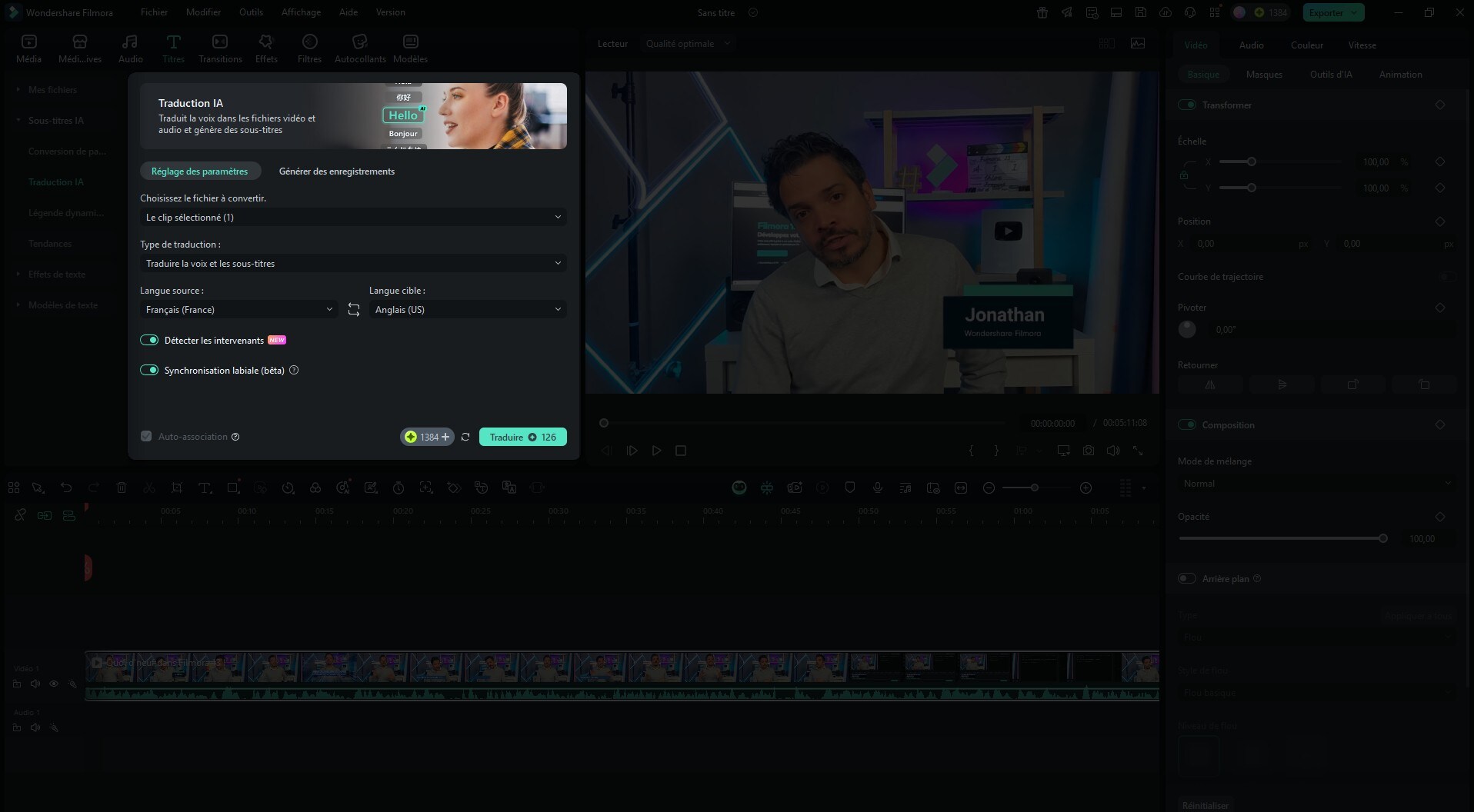Switch to the Masques sub-tab
The width and height of the screenshot is (1474, 812).
[x=1264, y=75]
